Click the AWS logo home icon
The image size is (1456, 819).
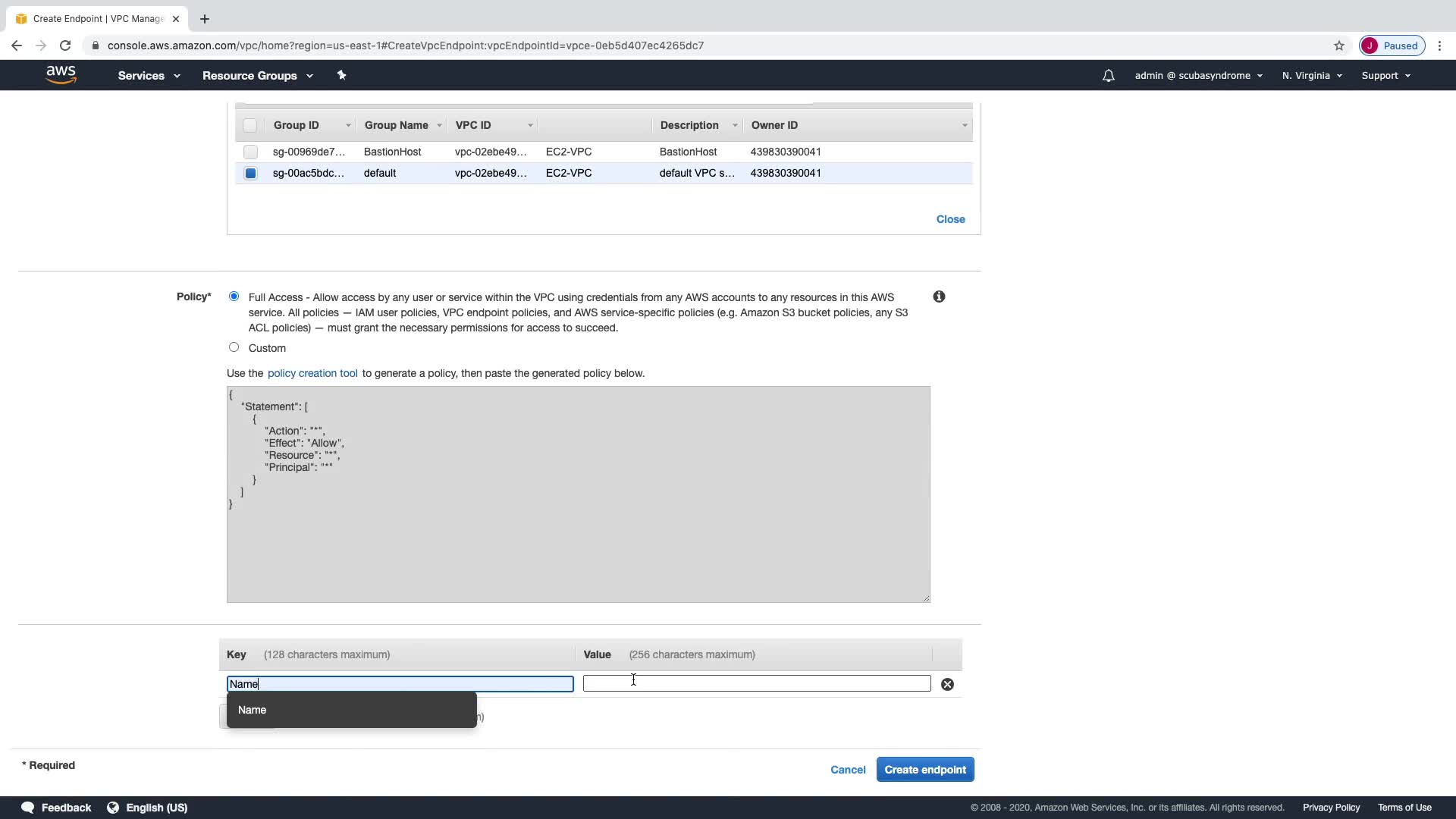[61, 75]
